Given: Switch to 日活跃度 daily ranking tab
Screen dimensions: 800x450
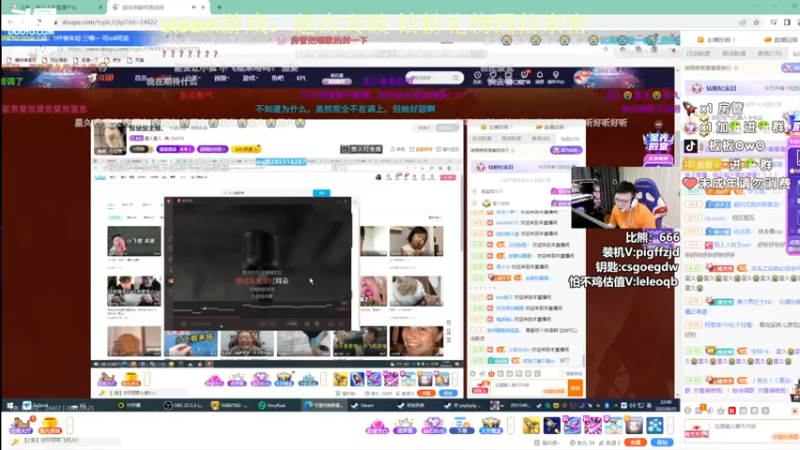Looking at the screenshot, I should (x=698, y=54).
